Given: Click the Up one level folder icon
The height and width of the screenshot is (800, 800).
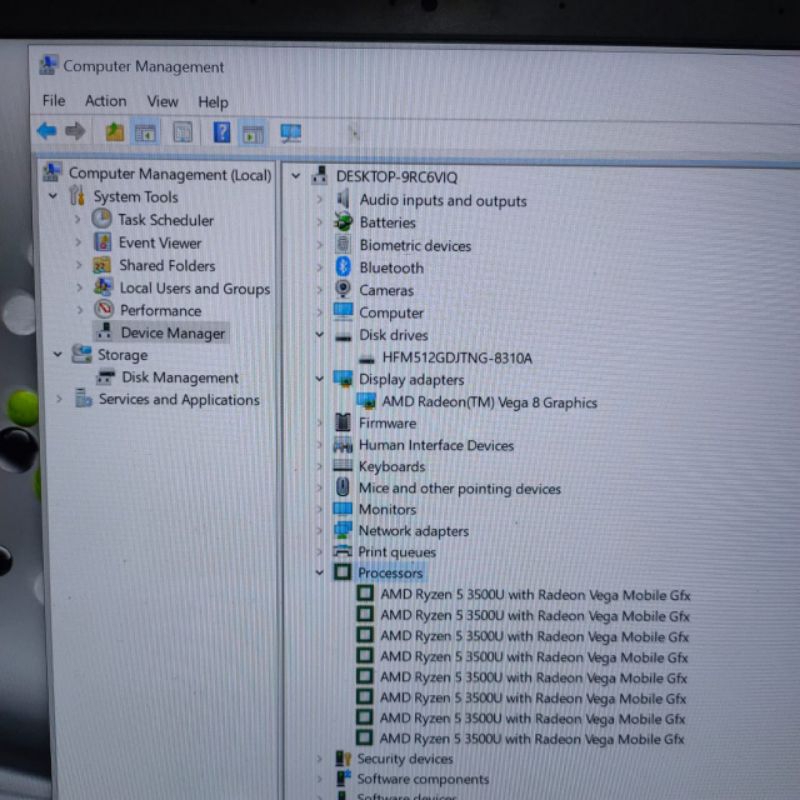Looking at the screenshot, I should coord(114,132).
